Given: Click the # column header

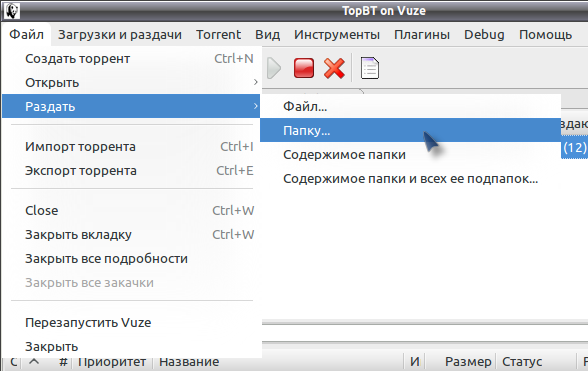Looking at the screenshot, I should (63, 362).
